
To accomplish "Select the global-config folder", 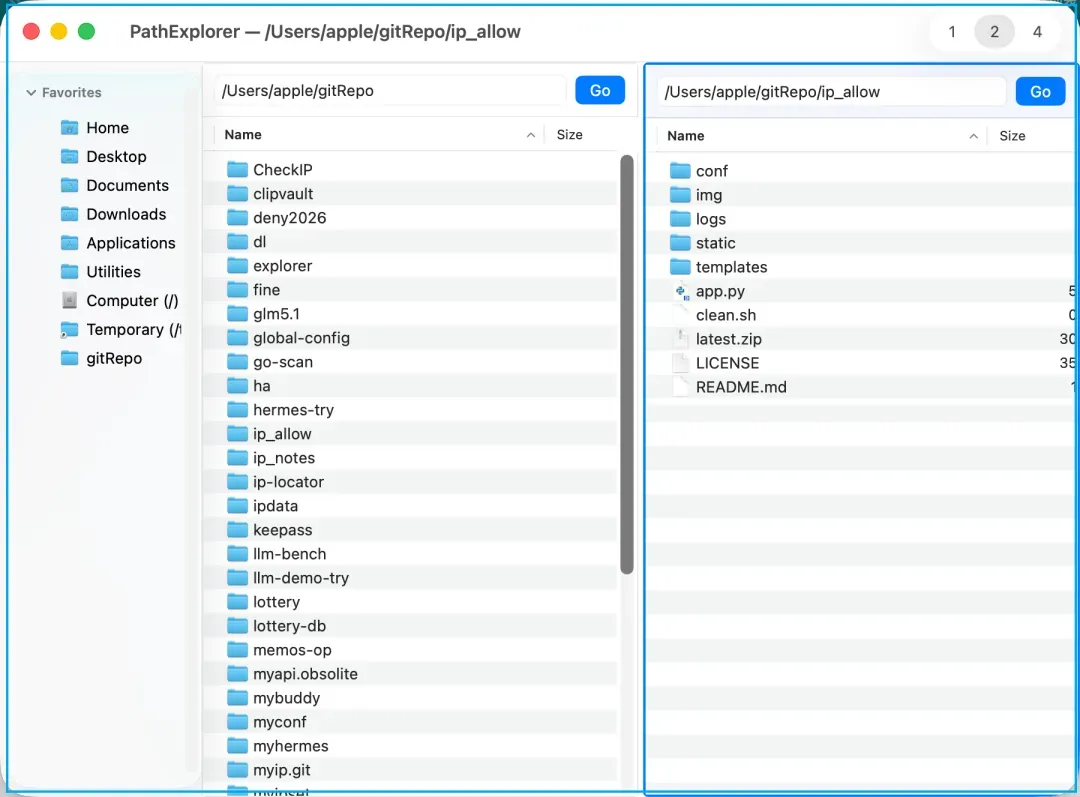I will (412, 338).
